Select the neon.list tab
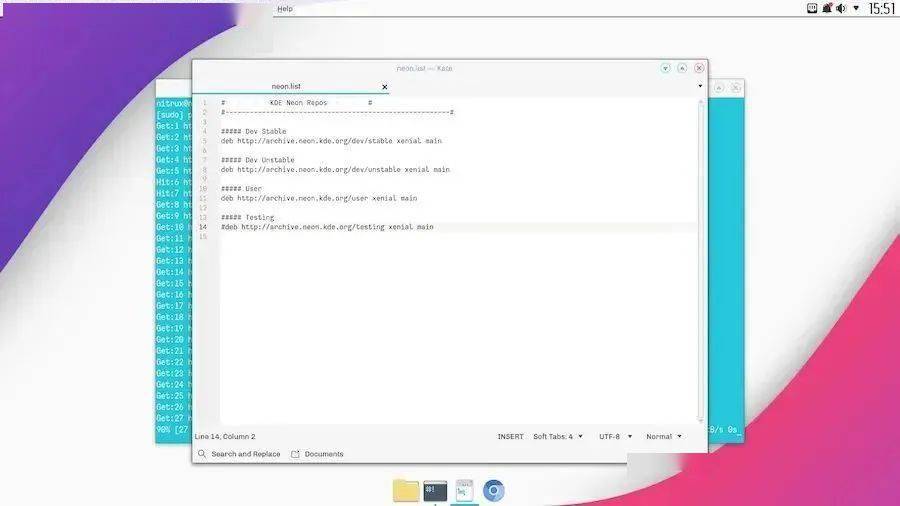The width and height of the screenshot is (900, 506). (x=286, y=87)
